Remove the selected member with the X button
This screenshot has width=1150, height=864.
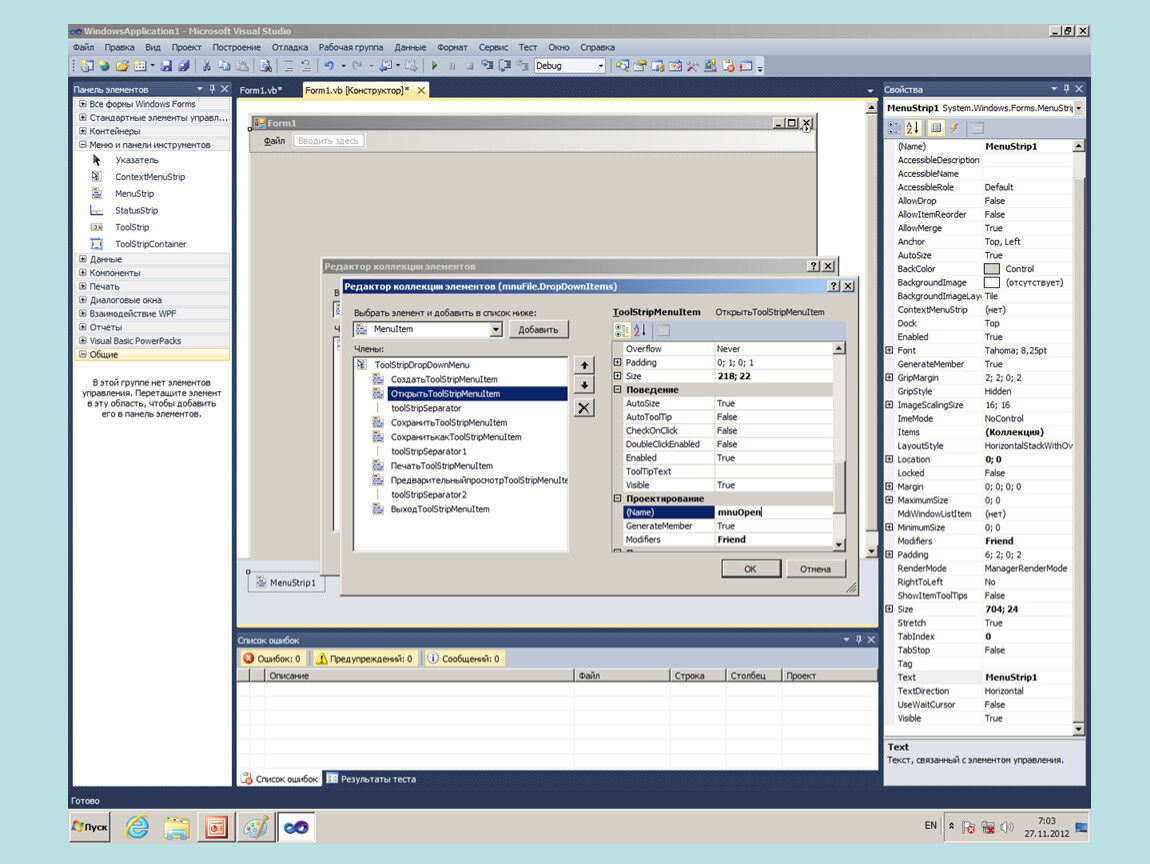(x=584, y=409)
